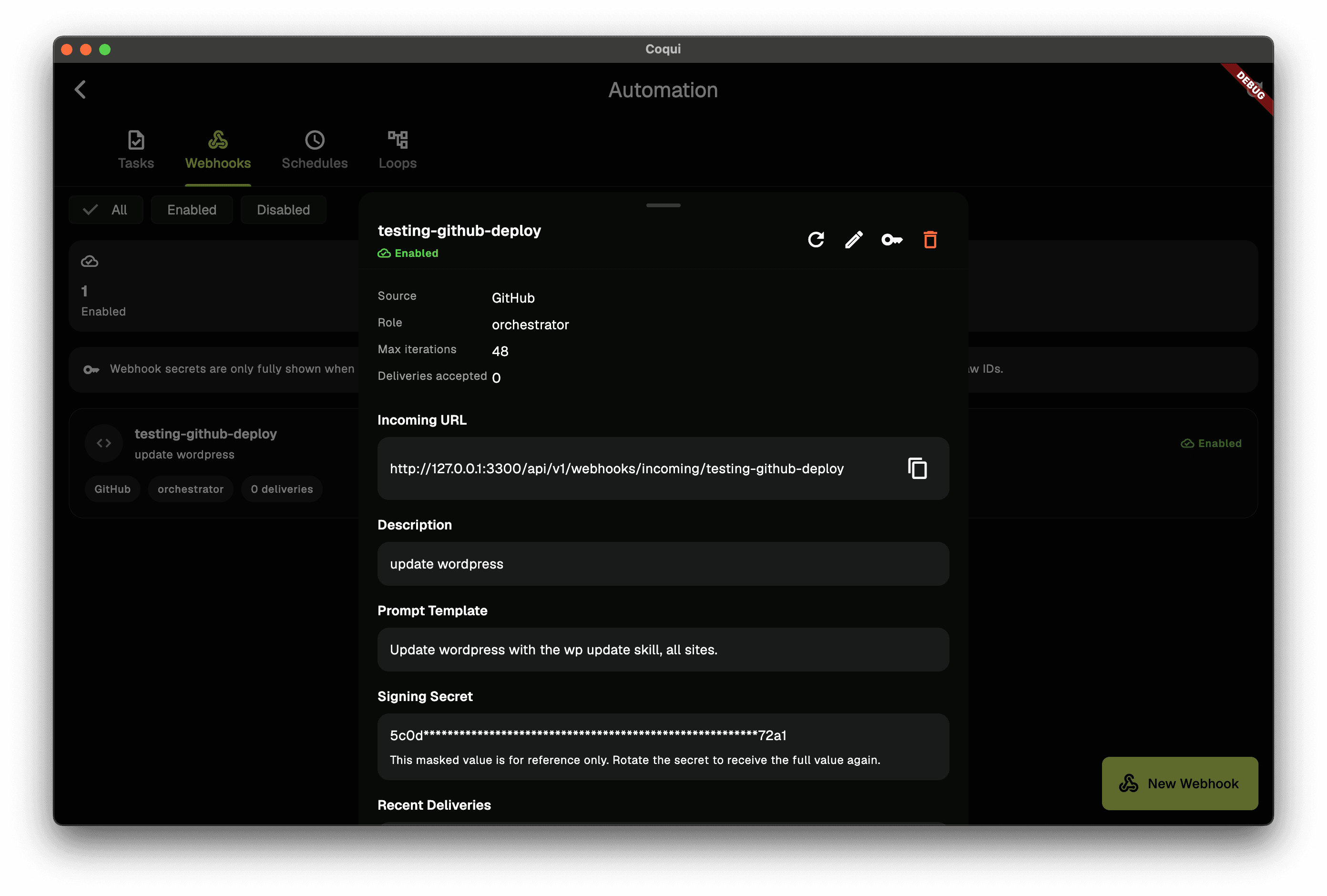Filter webhooks by Enabled
Viewport: 1327px width, 896px height.
192,210
